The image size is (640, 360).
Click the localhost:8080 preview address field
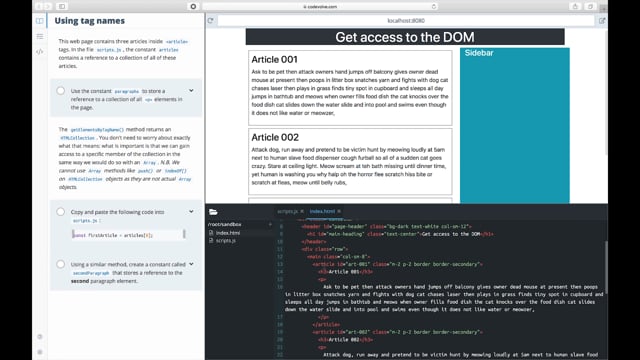coord(406,20)
